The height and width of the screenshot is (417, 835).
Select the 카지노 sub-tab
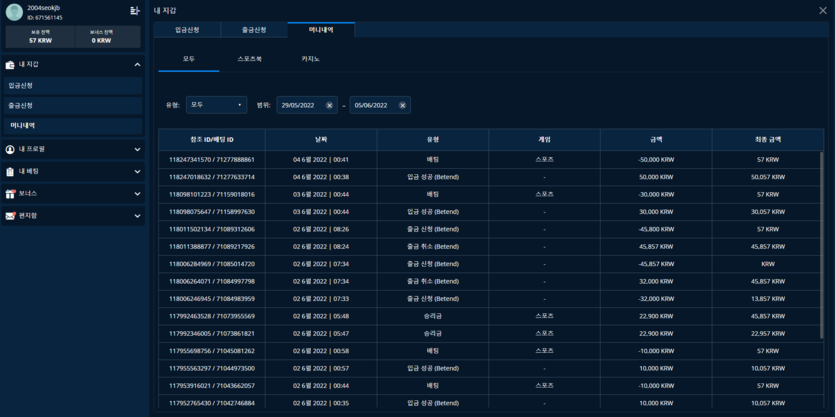pyautogui.click(x=310, y=59)
